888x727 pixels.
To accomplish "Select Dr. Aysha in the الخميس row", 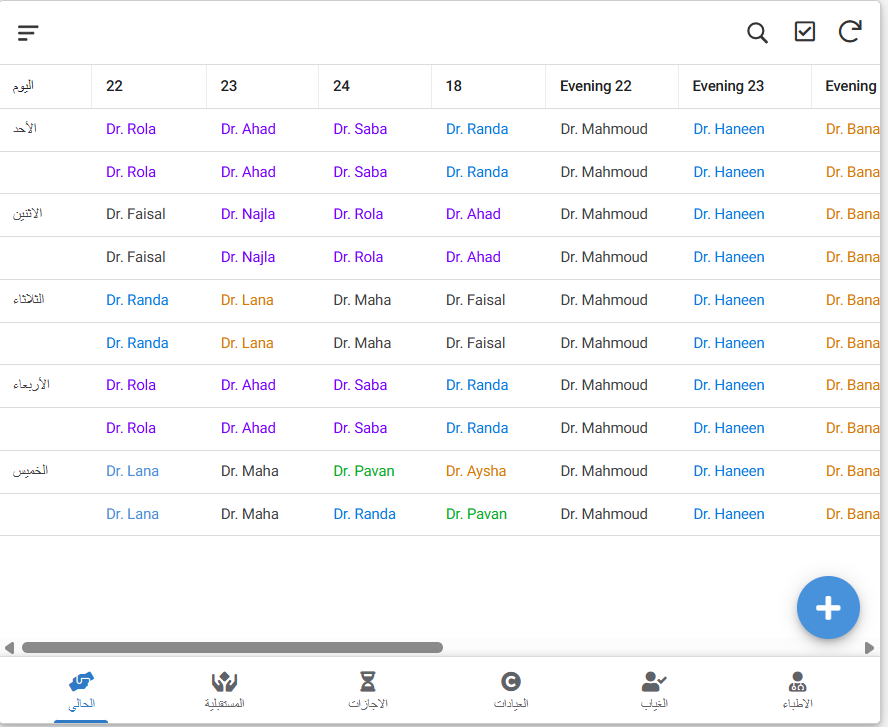I will [x=476, y=471].
